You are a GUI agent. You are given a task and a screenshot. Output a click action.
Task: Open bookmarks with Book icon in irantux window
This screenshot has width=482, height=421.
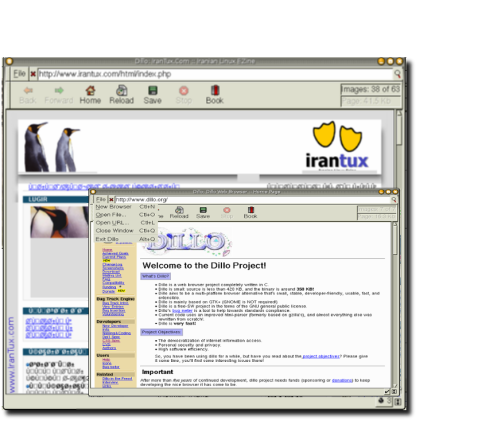(215, 90)
